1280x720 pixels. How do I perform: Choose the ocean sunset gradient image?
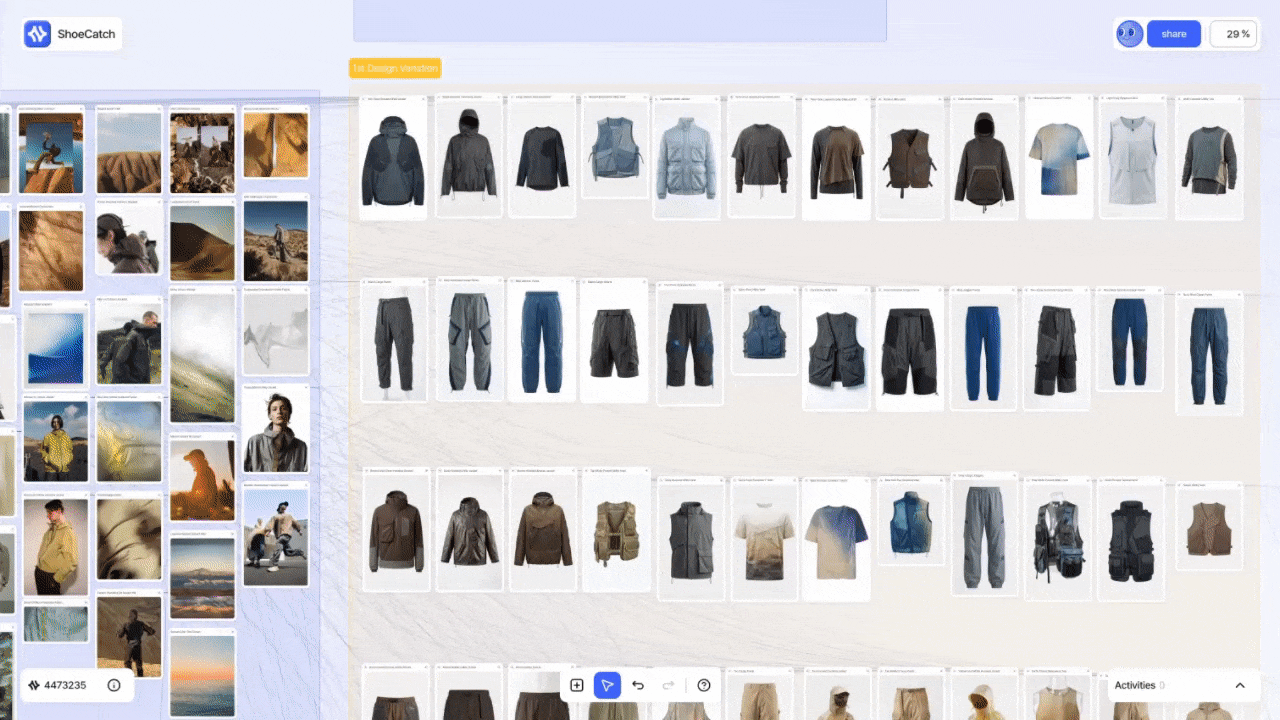tap(202, 673)
